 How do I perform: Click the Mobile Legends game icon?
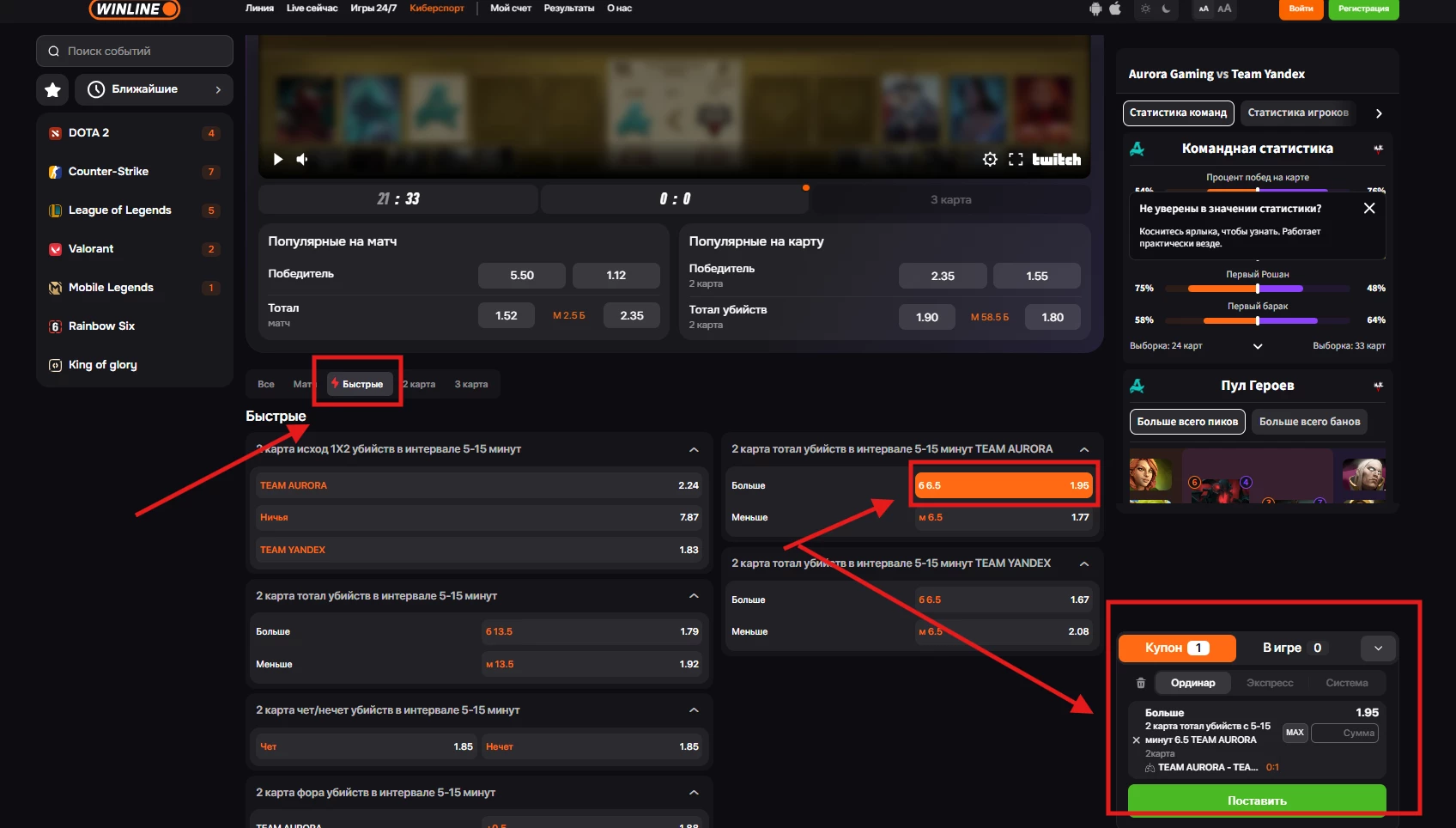[x=55, y=288]
